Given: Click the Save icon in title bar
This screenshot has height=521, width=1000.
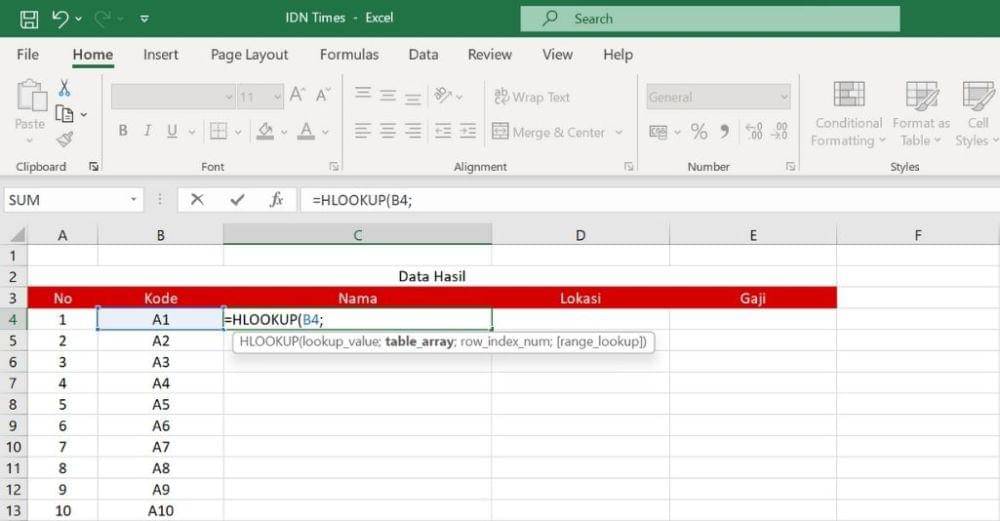Looking at the screenshot, I should pyautogui.click(x=29, y=18).
